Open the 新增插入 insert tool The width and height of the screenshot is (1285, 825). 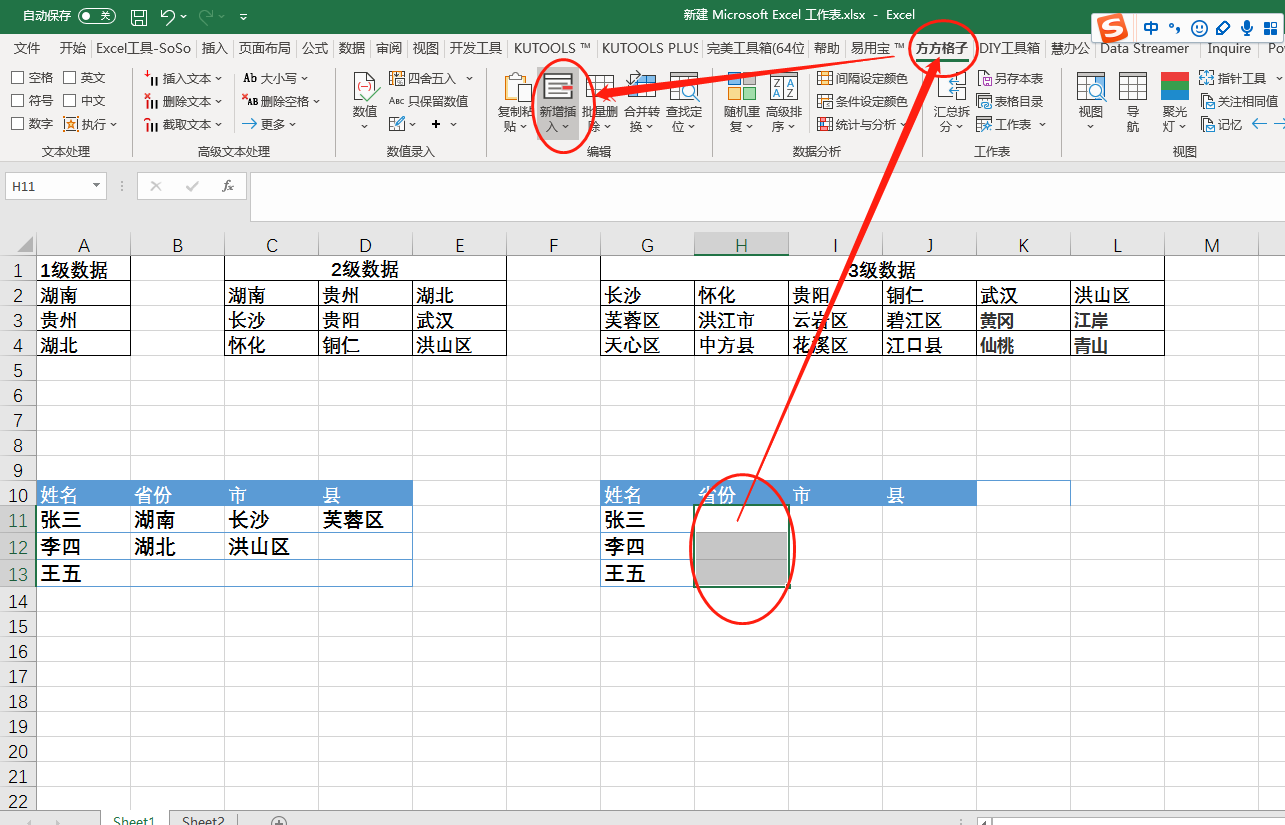click(x=558, y=103)
